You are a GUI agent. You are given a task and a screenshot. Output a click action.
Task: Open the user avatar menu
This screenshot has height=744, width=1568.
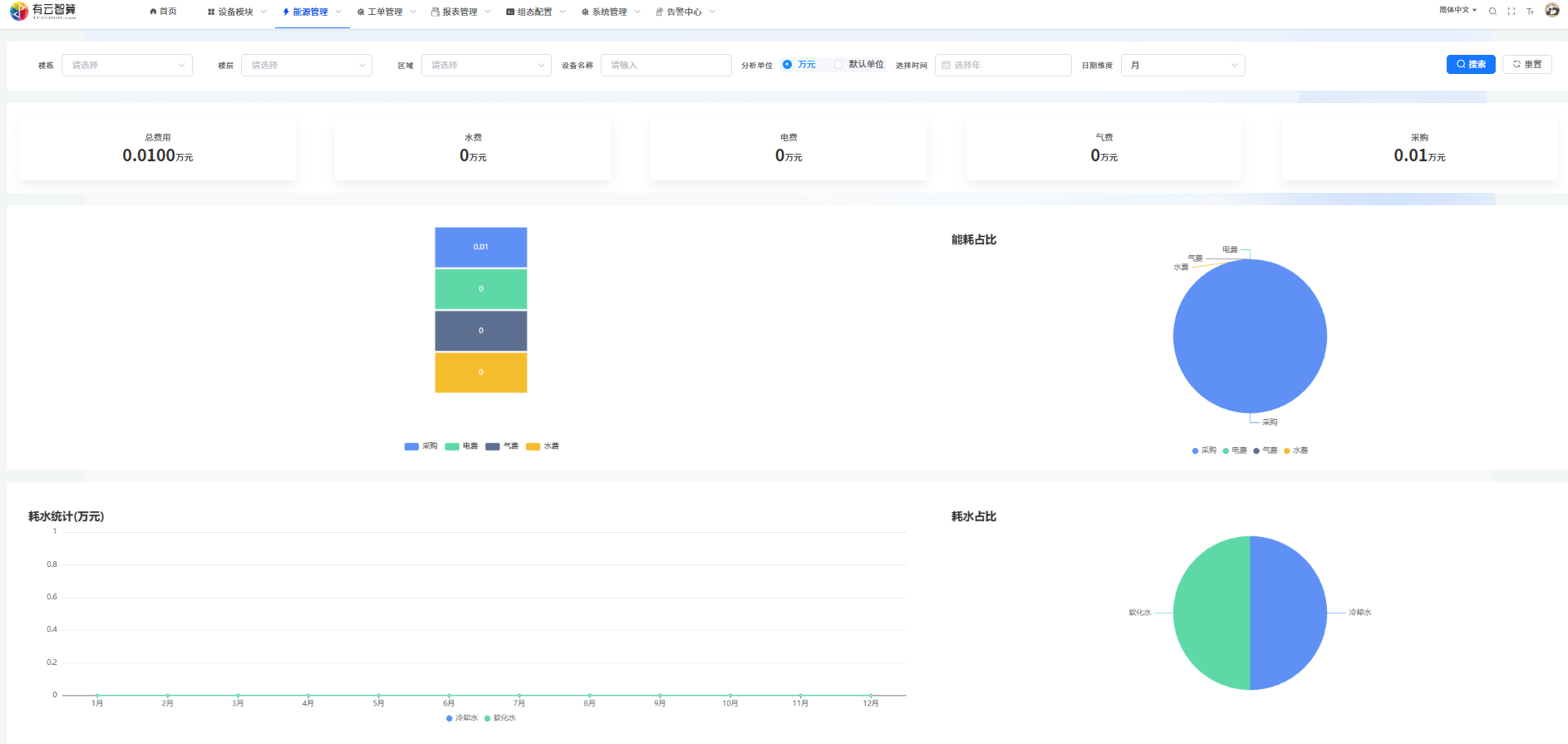coord(1551,11)
